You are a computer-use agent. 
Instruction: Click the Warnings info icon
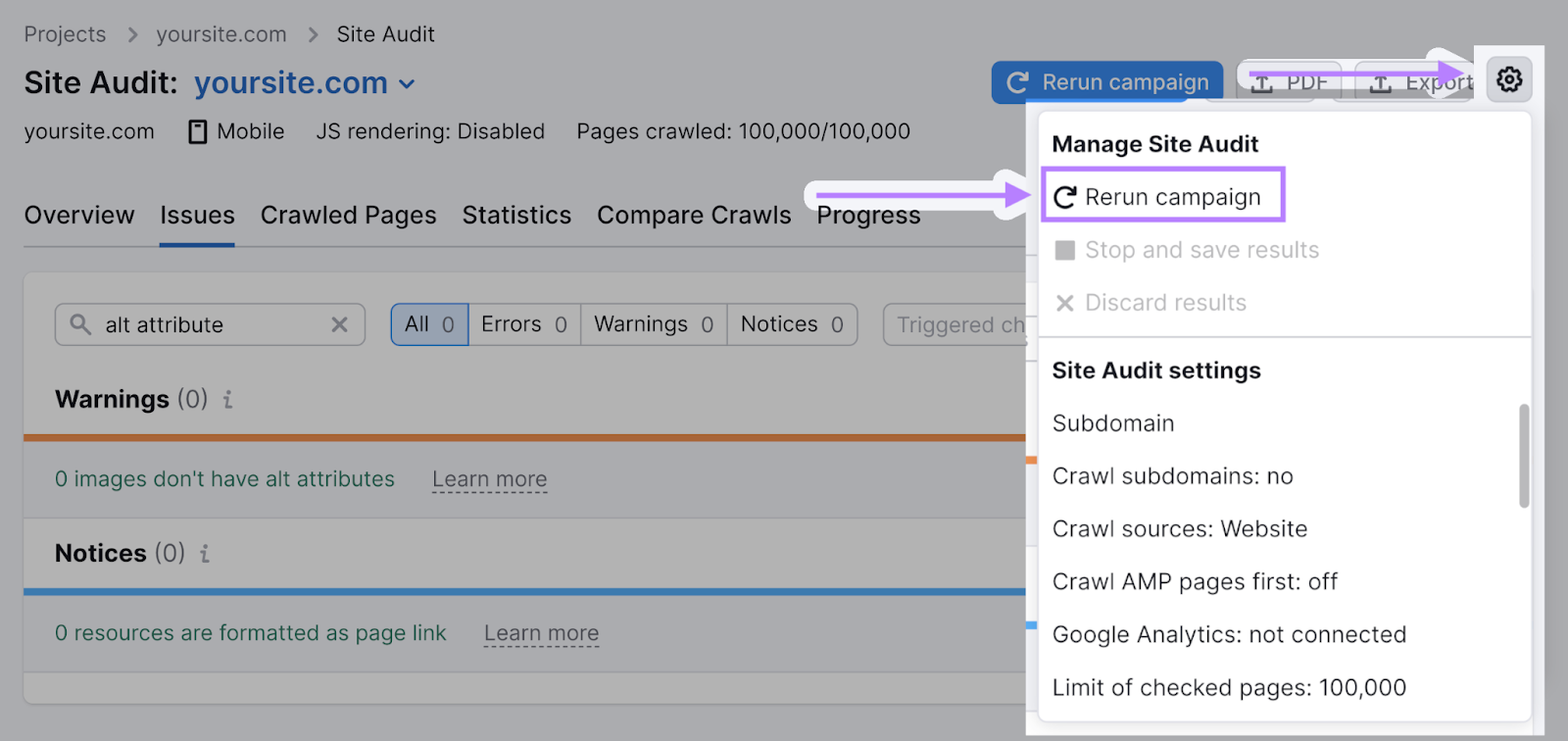coord(227,400)
